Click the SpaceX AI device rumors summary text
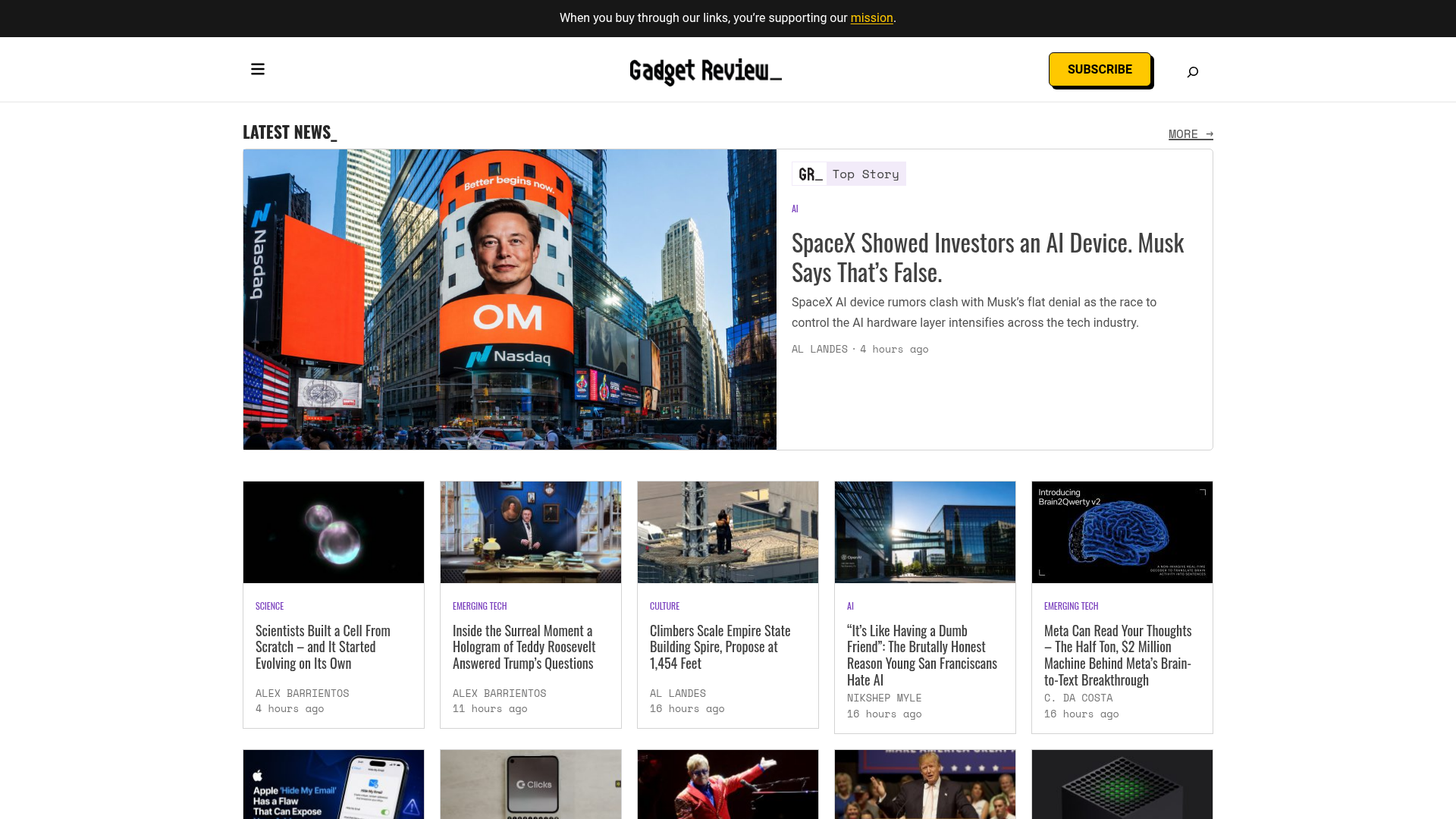This screenshot has width=1456, height=819. click(974, 312)
